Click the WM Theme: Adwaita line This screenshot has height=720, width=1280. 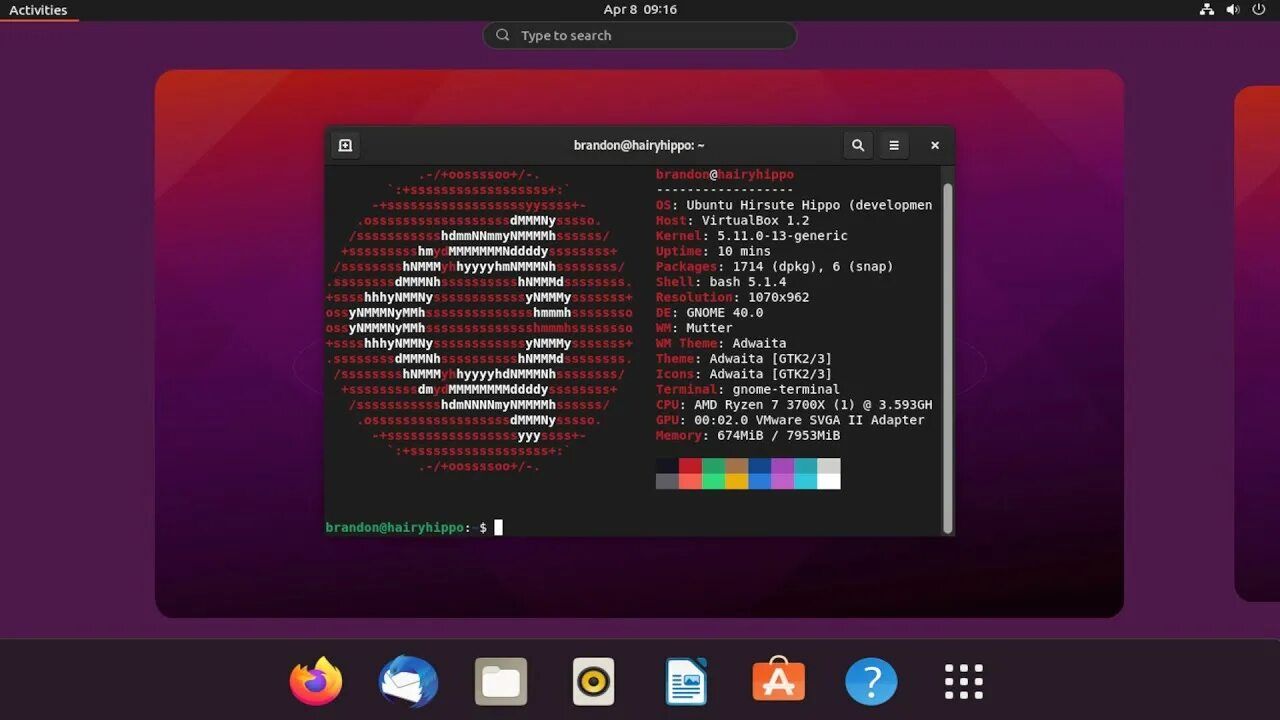click(x=721, y=344)
